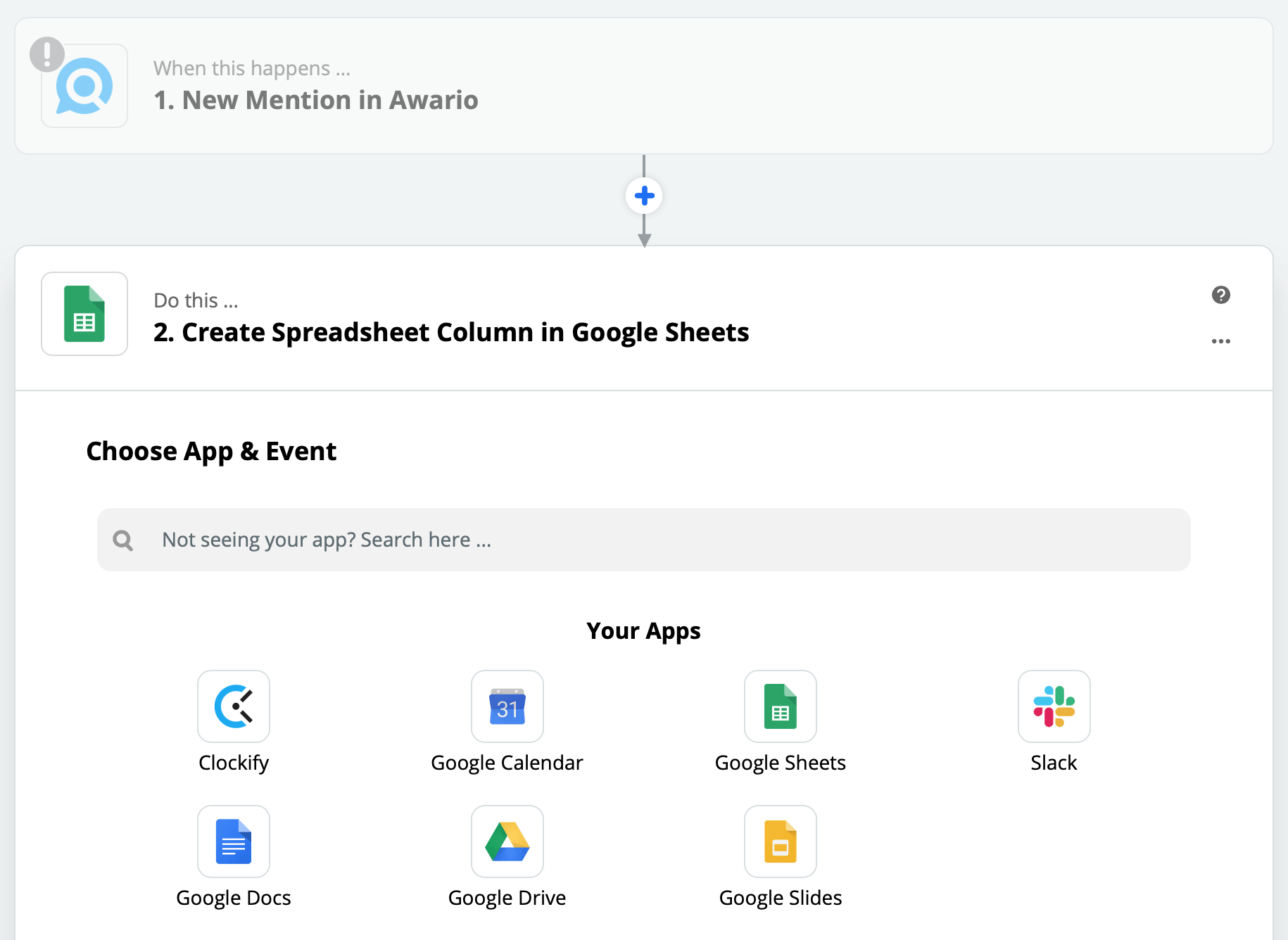Click the 'Clockify' label
The width and height of the screenshot is (1288, 940).
point(234,763)
